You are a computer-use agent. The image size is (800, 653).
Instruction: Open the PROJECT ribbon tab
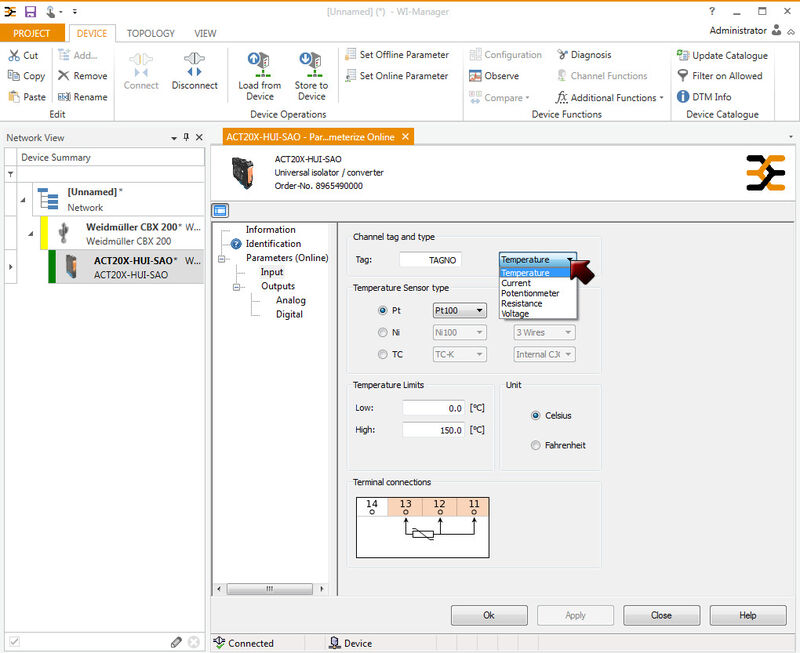32,33
